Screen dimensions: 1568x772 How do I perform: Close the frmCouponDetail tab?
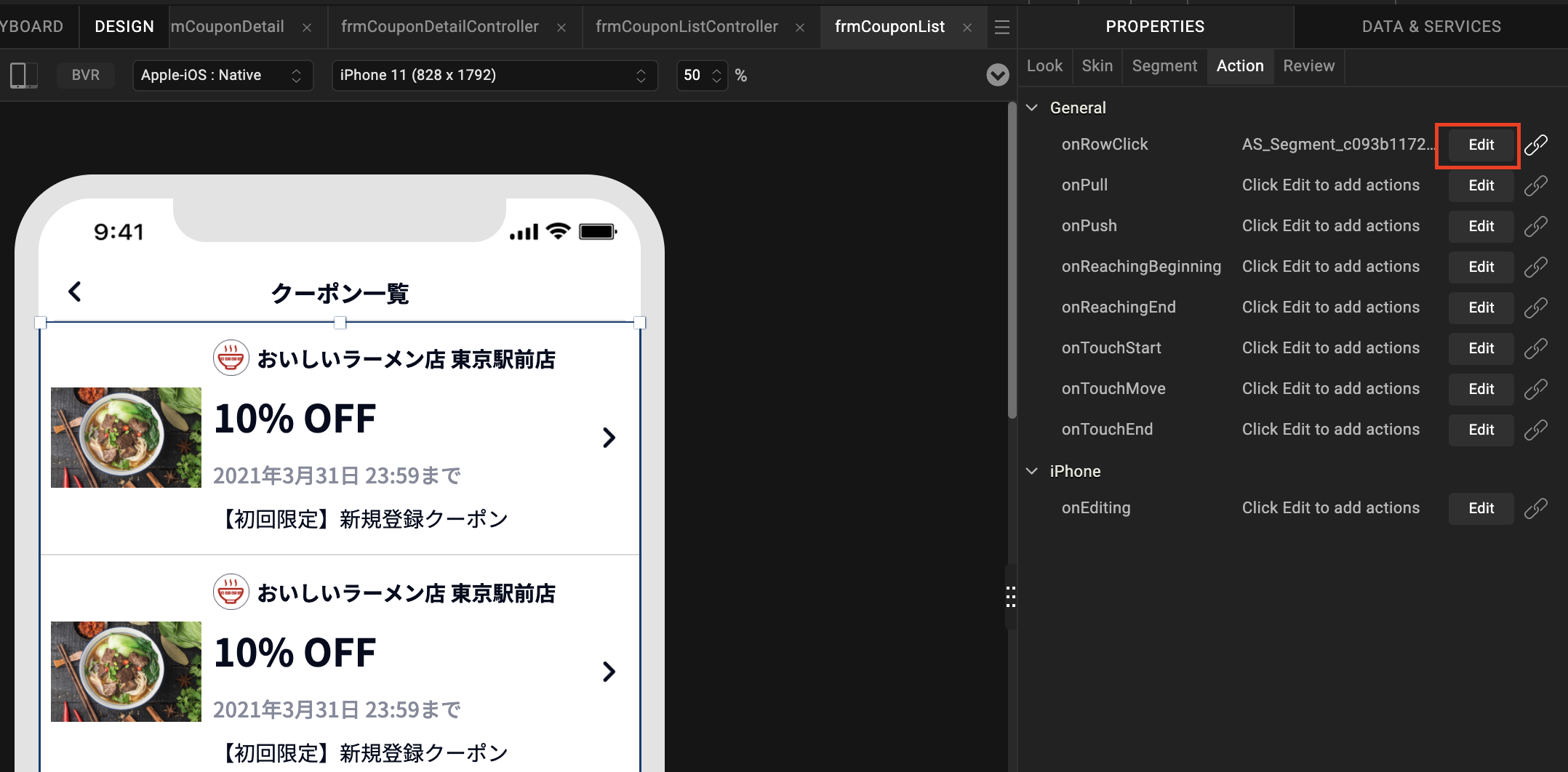tap(307, 27)
